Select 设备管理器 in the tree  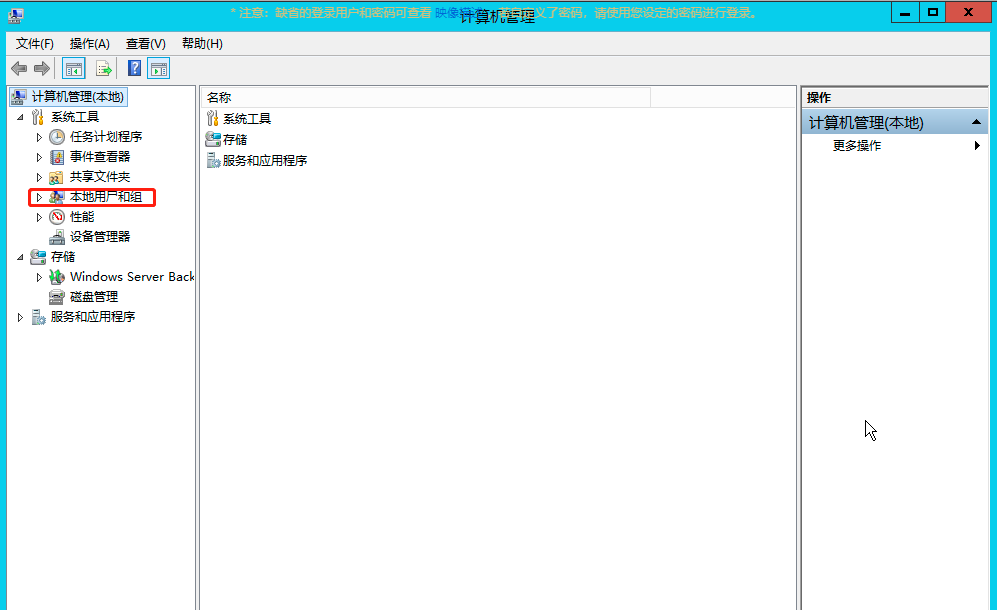pos(99,237)
